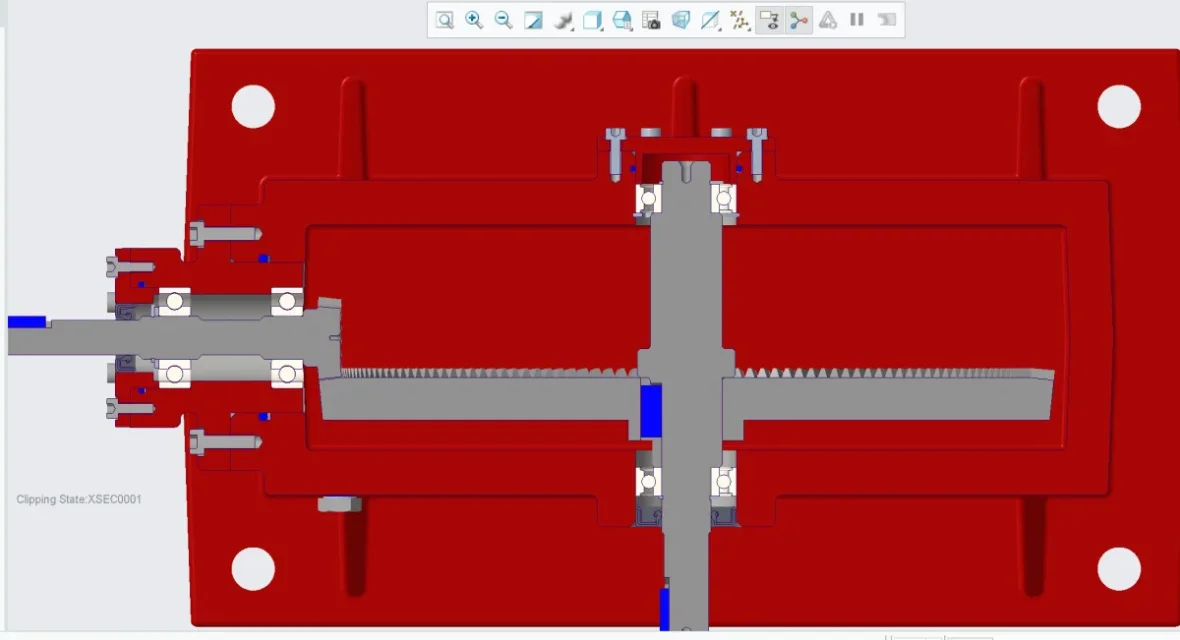The height and width of the screenshot is (640, 1180).
Task: Zoom in using the magnifier plus icon
Action: pyautogui.click(x=474, y=20)
